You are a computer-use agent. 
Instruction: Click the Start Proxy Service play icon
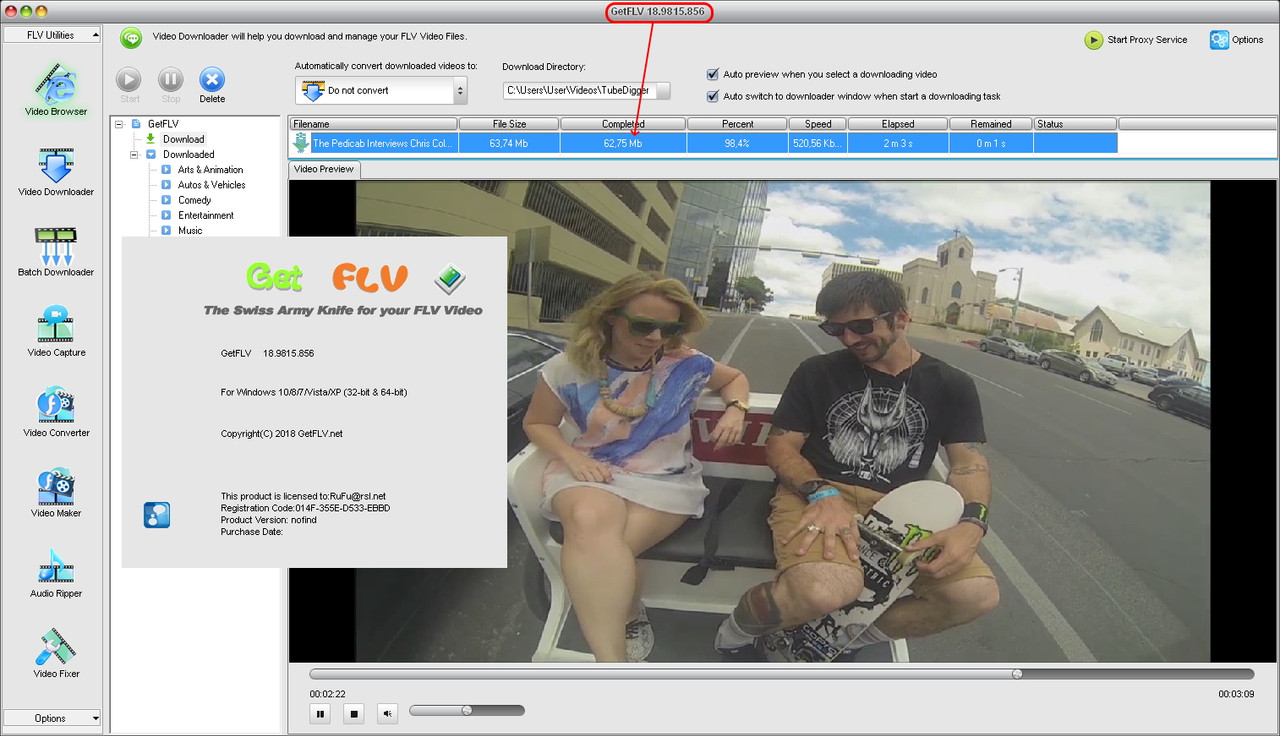click(1093, 40)
